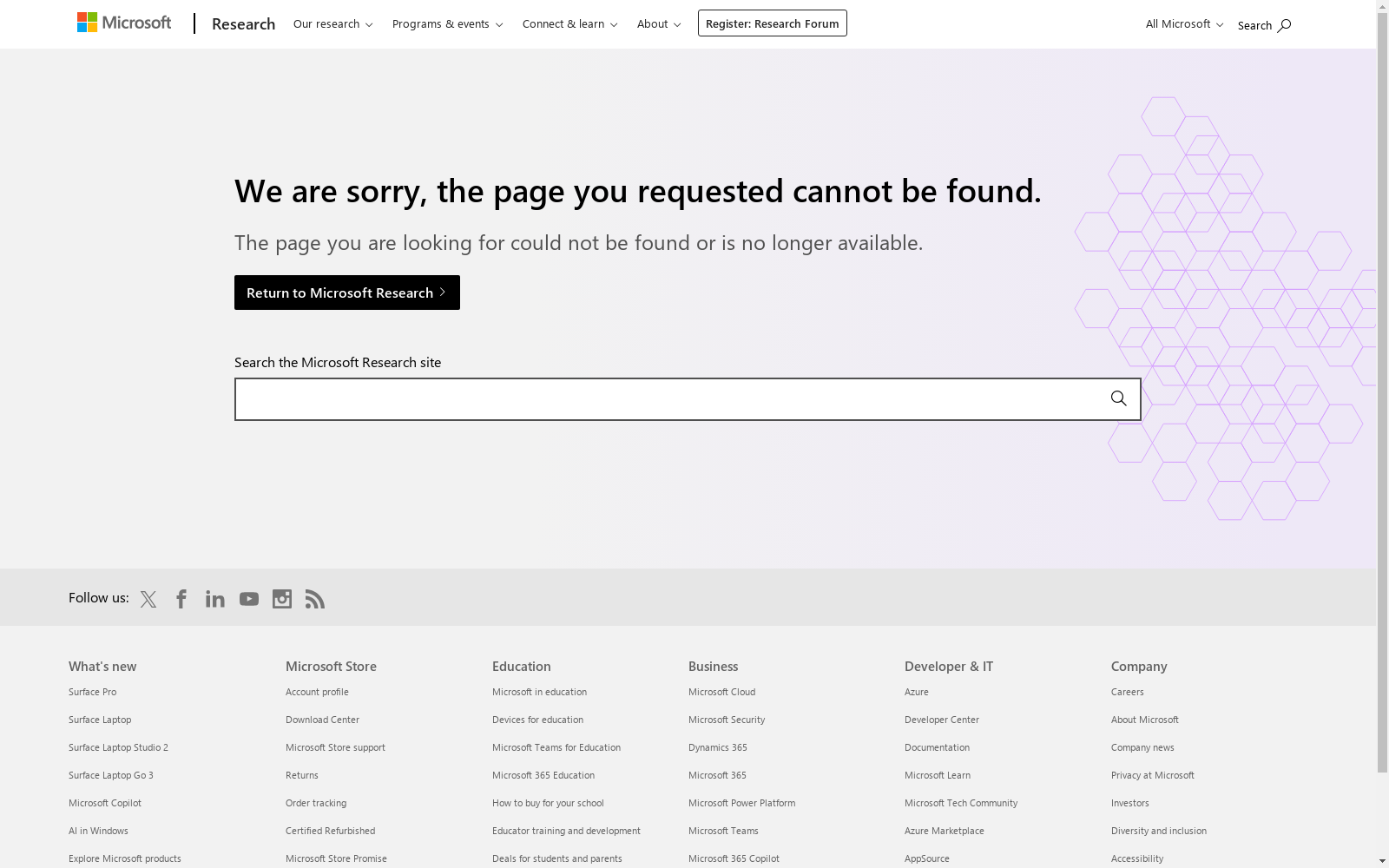Open the All Microsoft menu
The height and width of the screenshot is (868, 1389).
click(x=1184, y=23)
